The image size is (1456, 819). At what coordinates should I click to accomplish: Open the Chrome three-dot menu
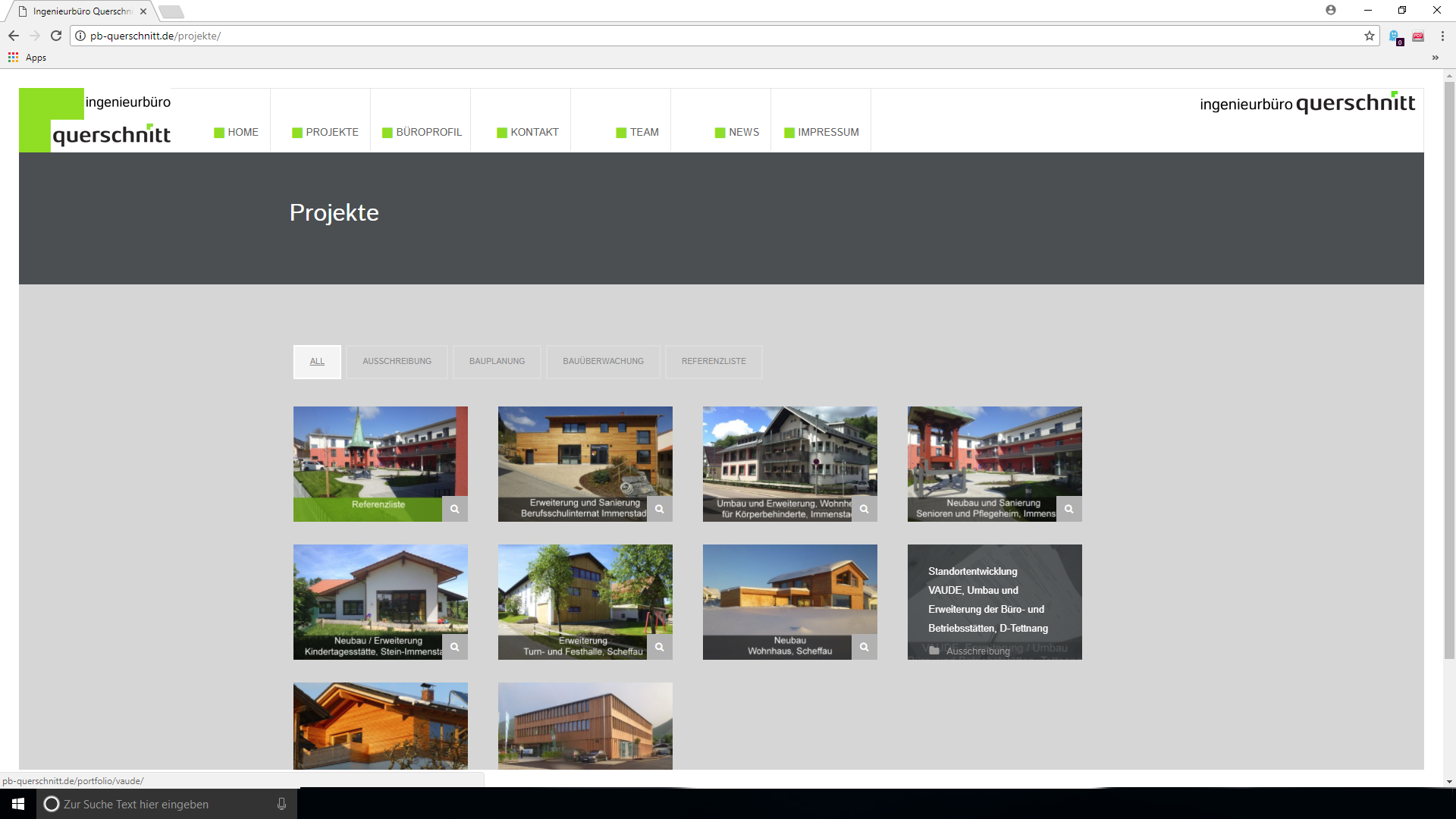tap(1442, 36)
